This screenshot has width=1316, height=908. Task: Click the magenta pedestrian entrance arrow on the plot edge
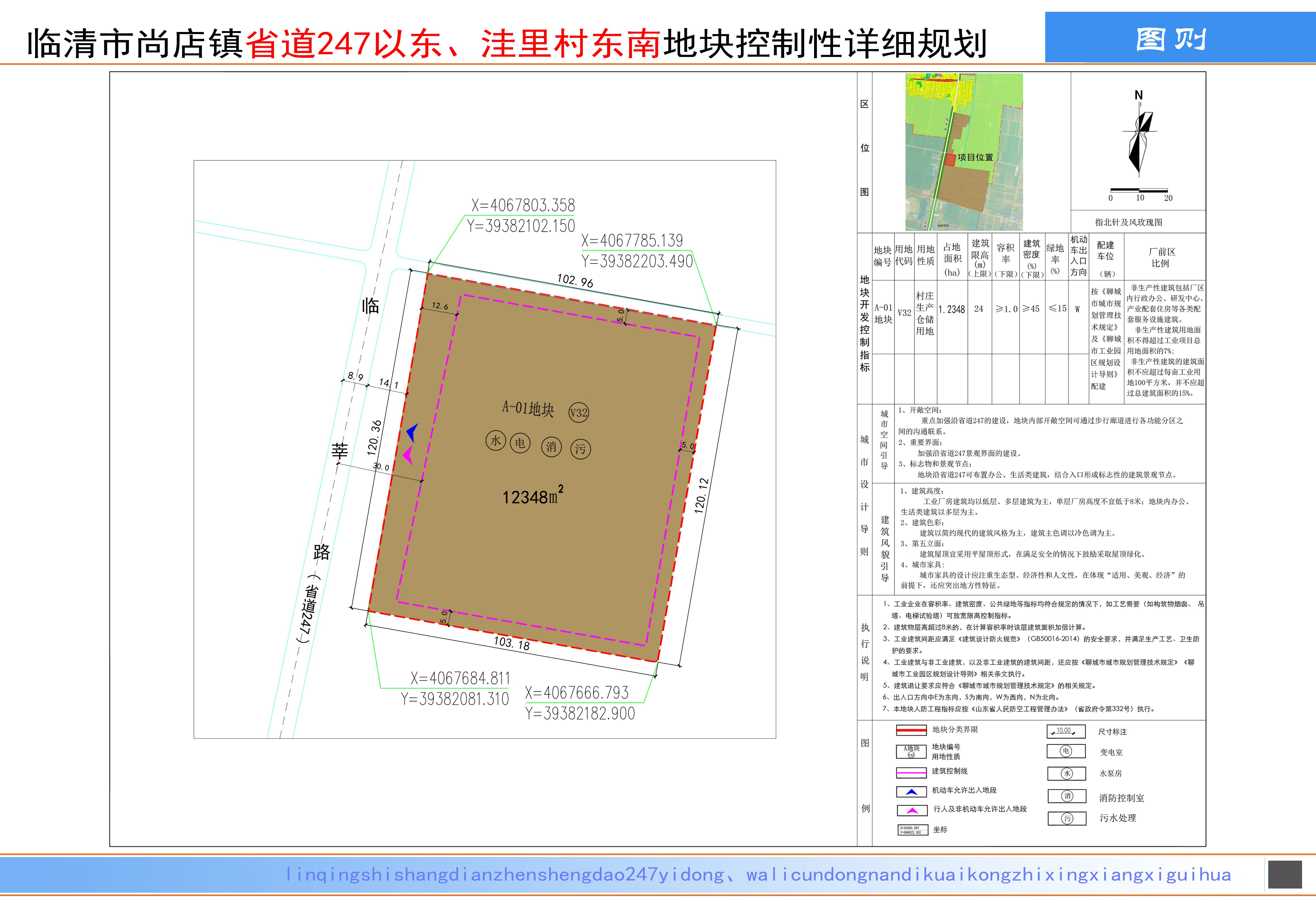[x=408, y=455]
